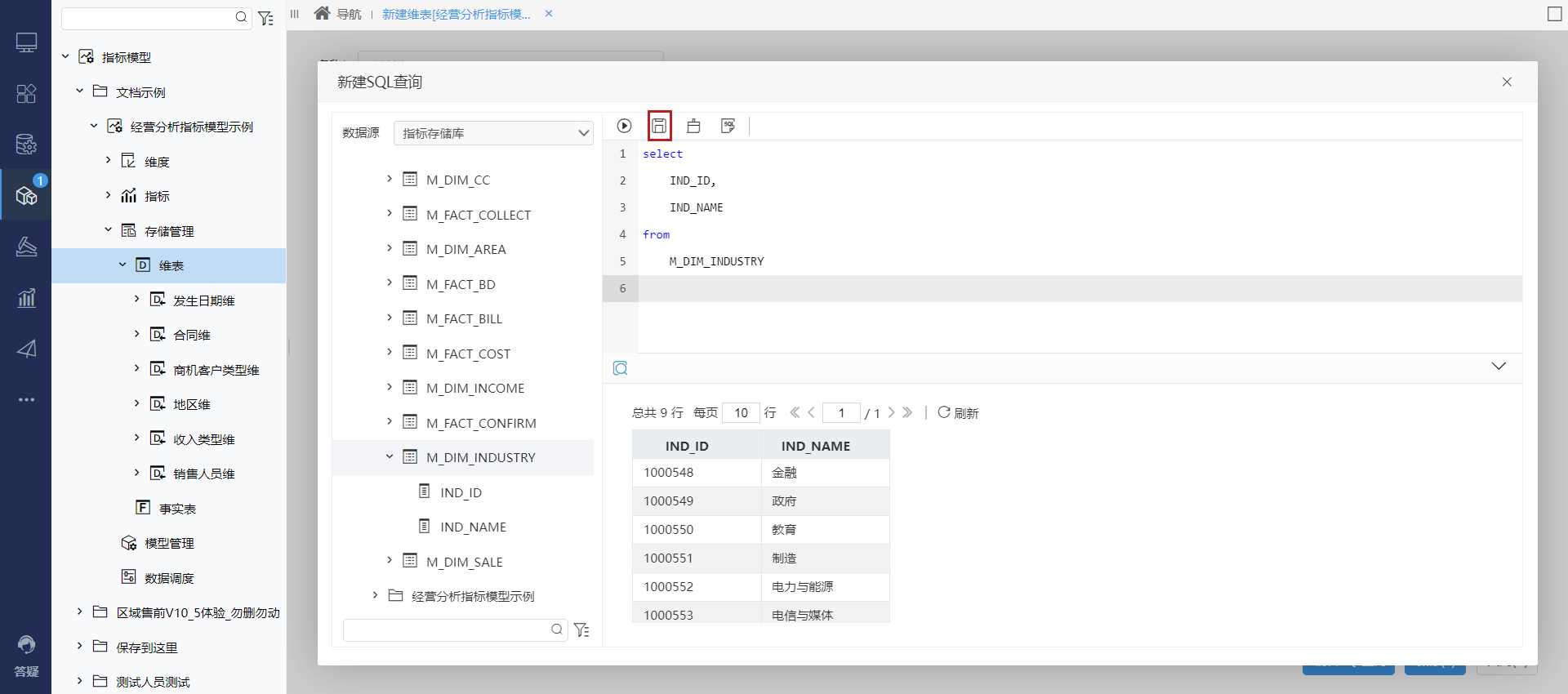The width and height of the screenshot is (1568, 694).
Task: Click the left sidebar paper plane publish icon
Action: pyautogui.click(x=26, y=349)
